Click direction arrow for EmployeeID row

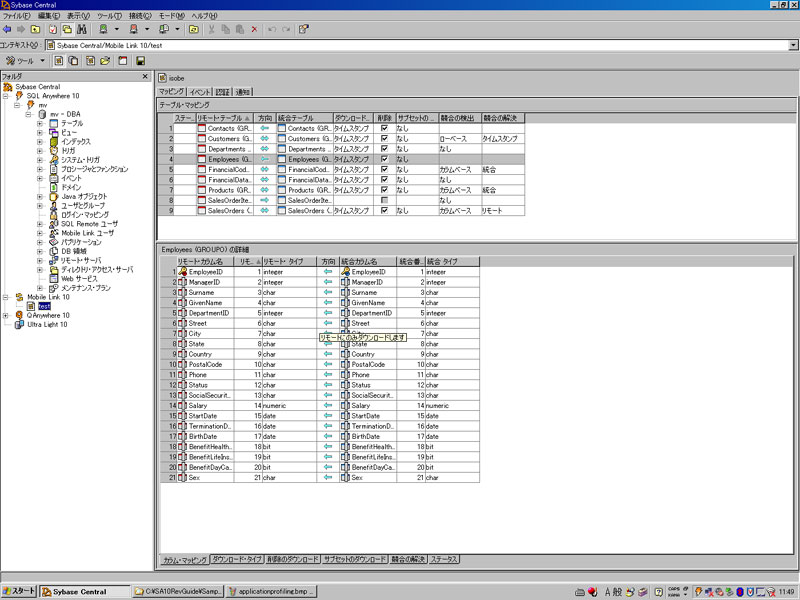click(x=328, y=271)
